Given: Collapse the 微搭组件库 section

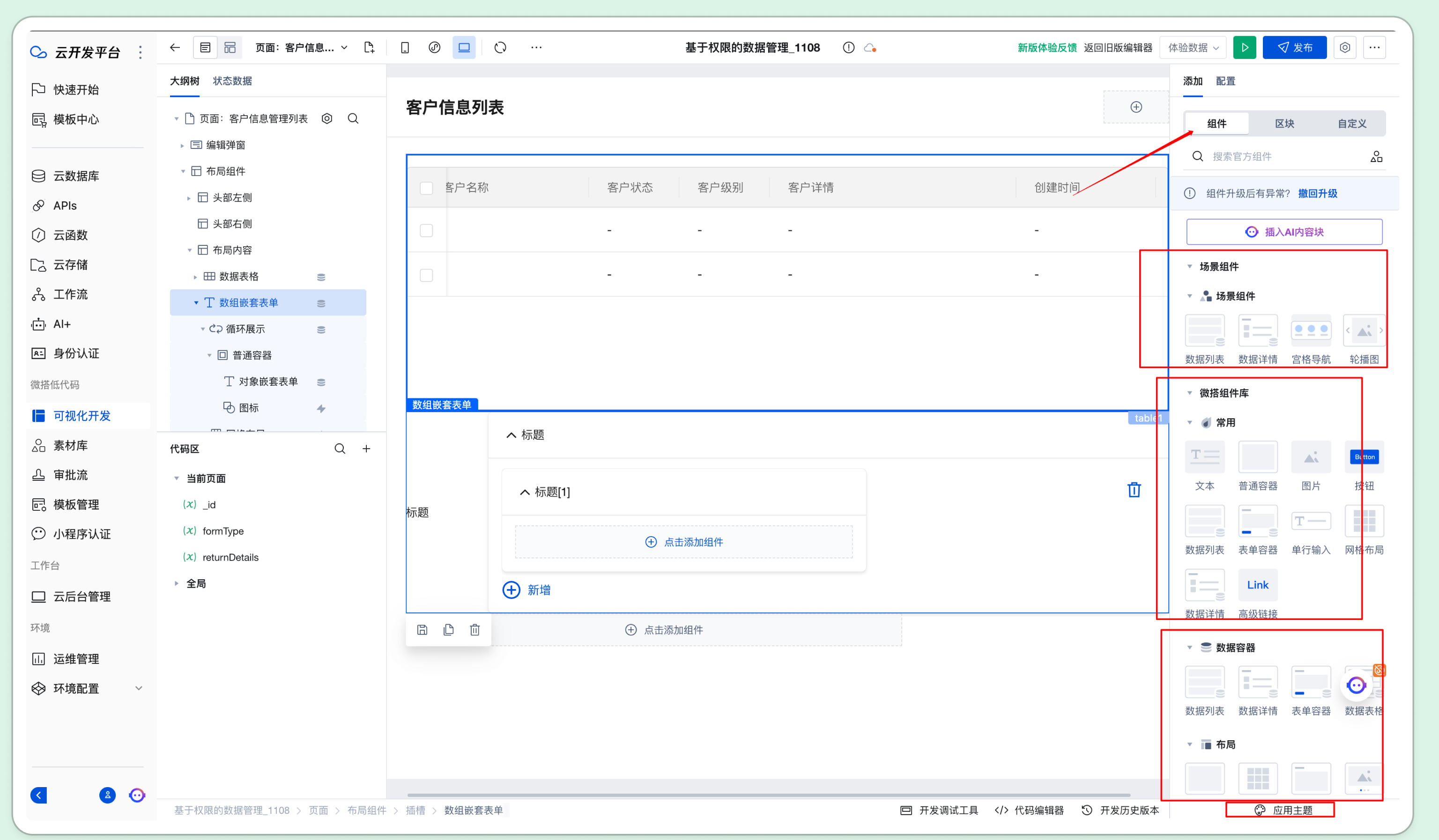Looking at the screenshot, I should (1189, 392).
